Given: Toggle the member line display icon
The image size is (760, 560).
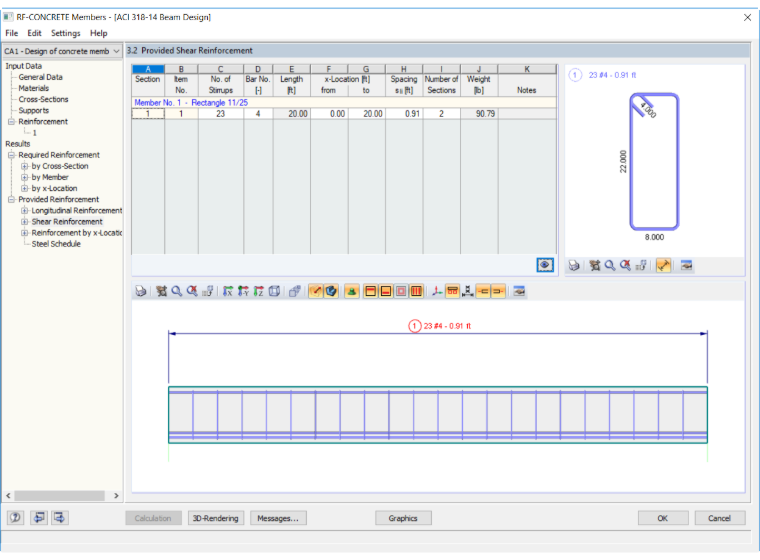Looking at the screenshot, I should pos(316,291).
